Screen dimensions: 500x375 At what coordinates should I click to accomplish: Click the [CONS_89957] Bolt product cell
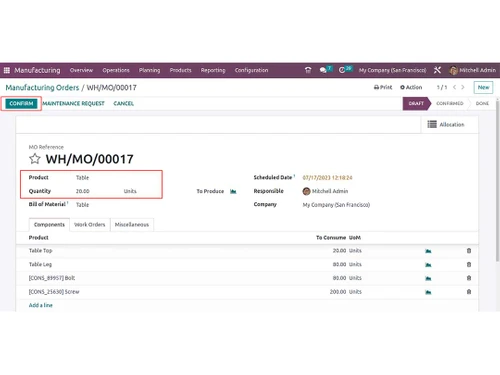(52, 278)
